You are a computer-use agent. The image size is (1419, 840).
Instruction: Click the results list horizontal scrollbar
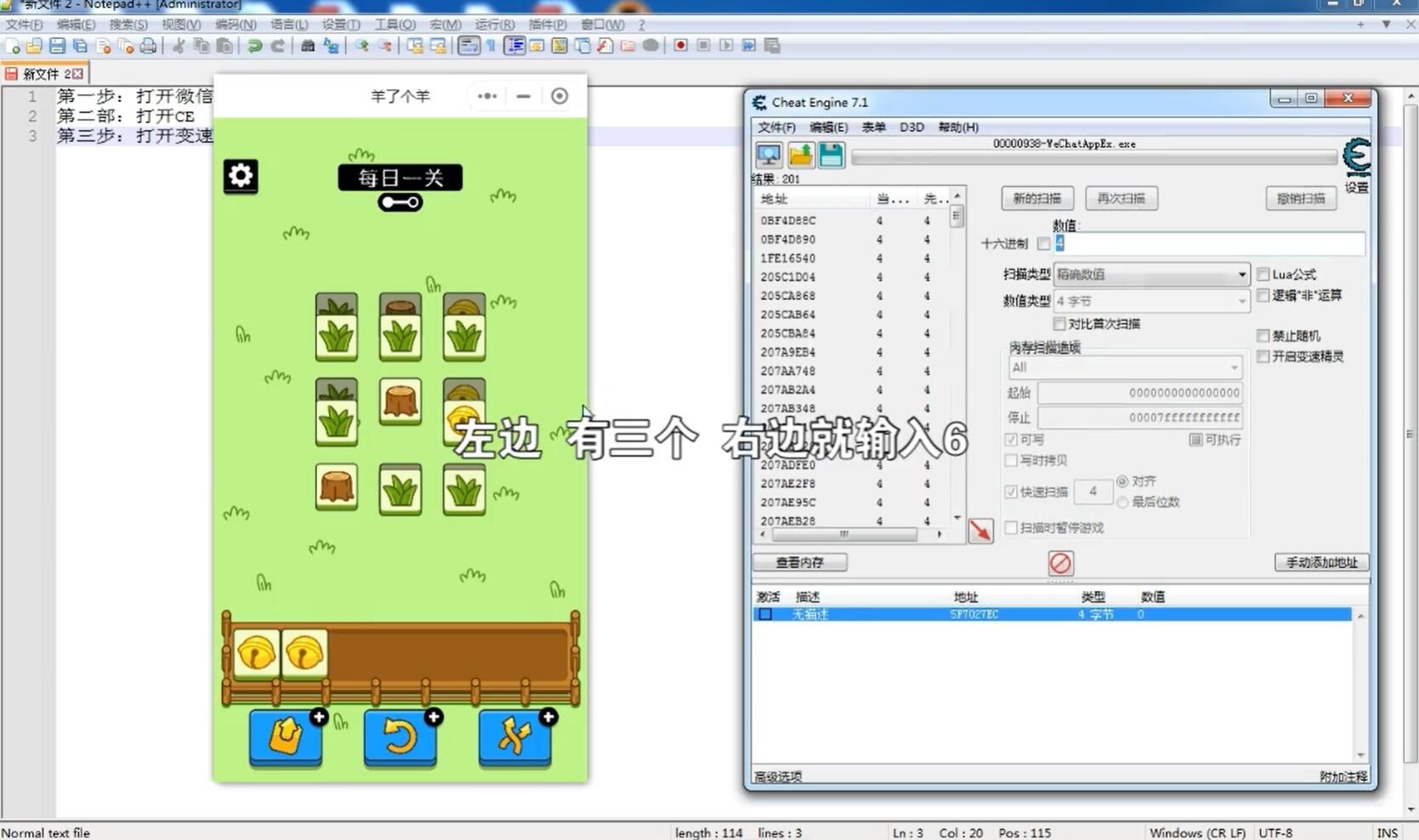point(851,535)
